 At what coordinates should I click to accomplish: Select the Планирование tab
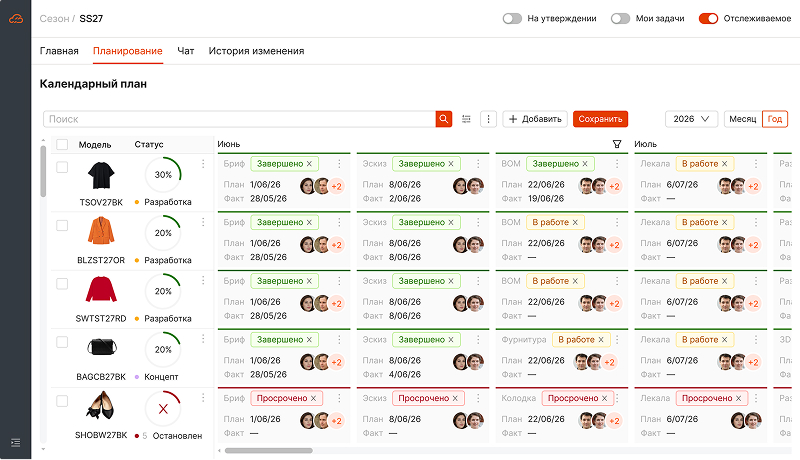point(128,51)
